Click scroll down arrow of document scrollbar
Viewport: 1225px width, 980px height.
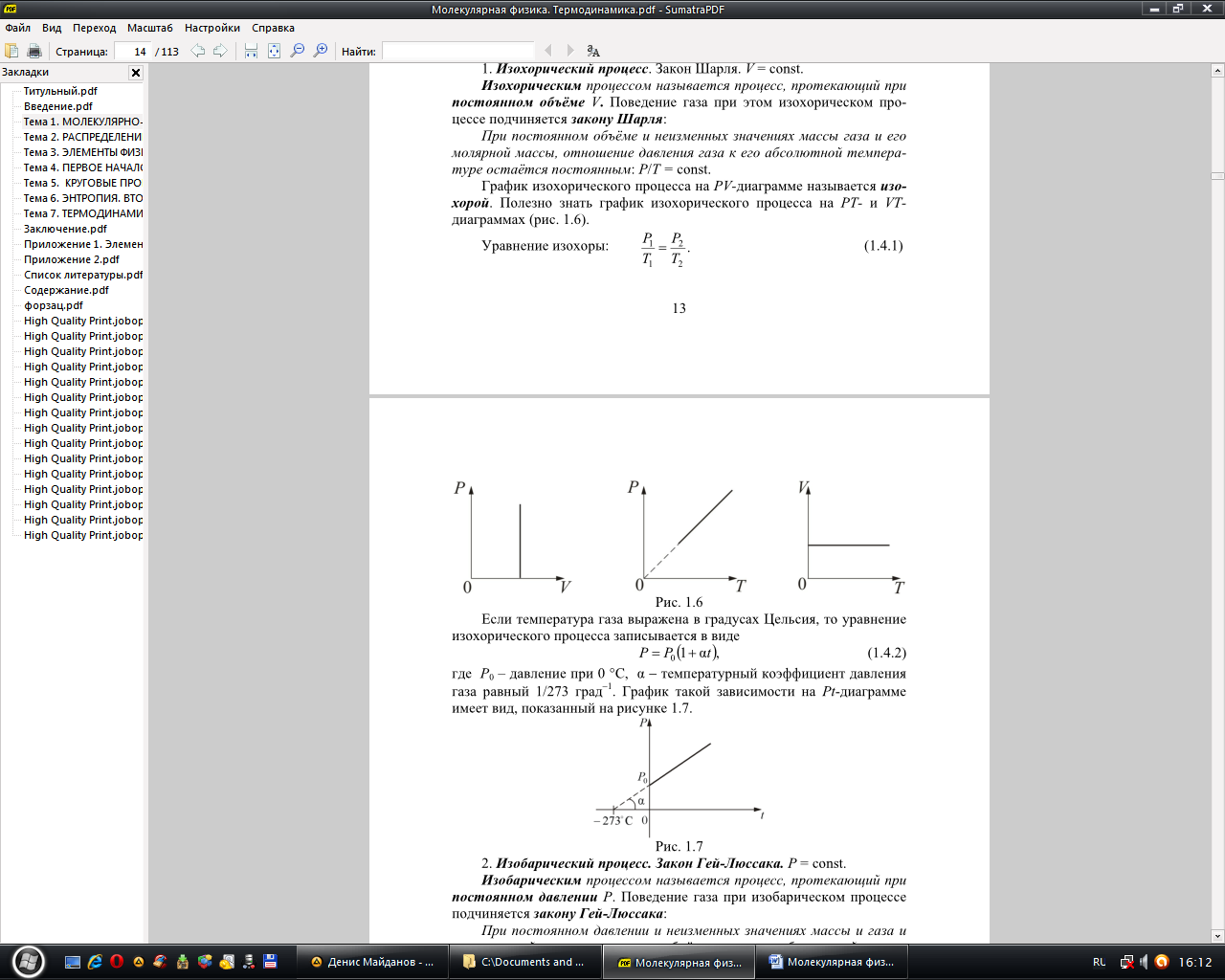pos(1217,936)
